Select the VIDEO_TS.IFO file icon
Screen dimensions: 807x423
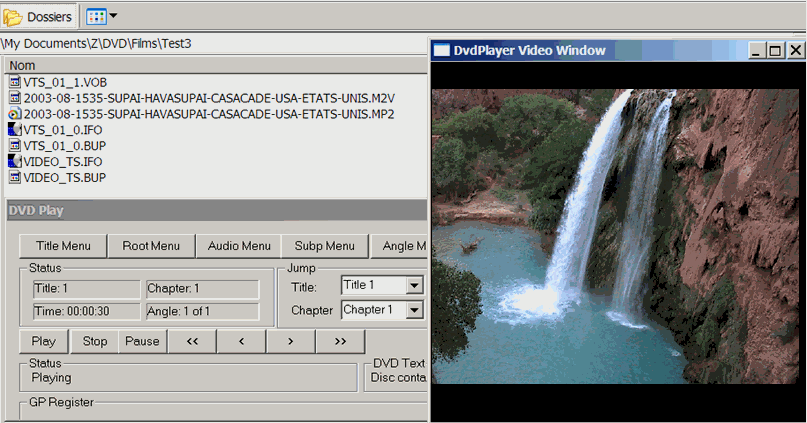[x=15, y=161]
